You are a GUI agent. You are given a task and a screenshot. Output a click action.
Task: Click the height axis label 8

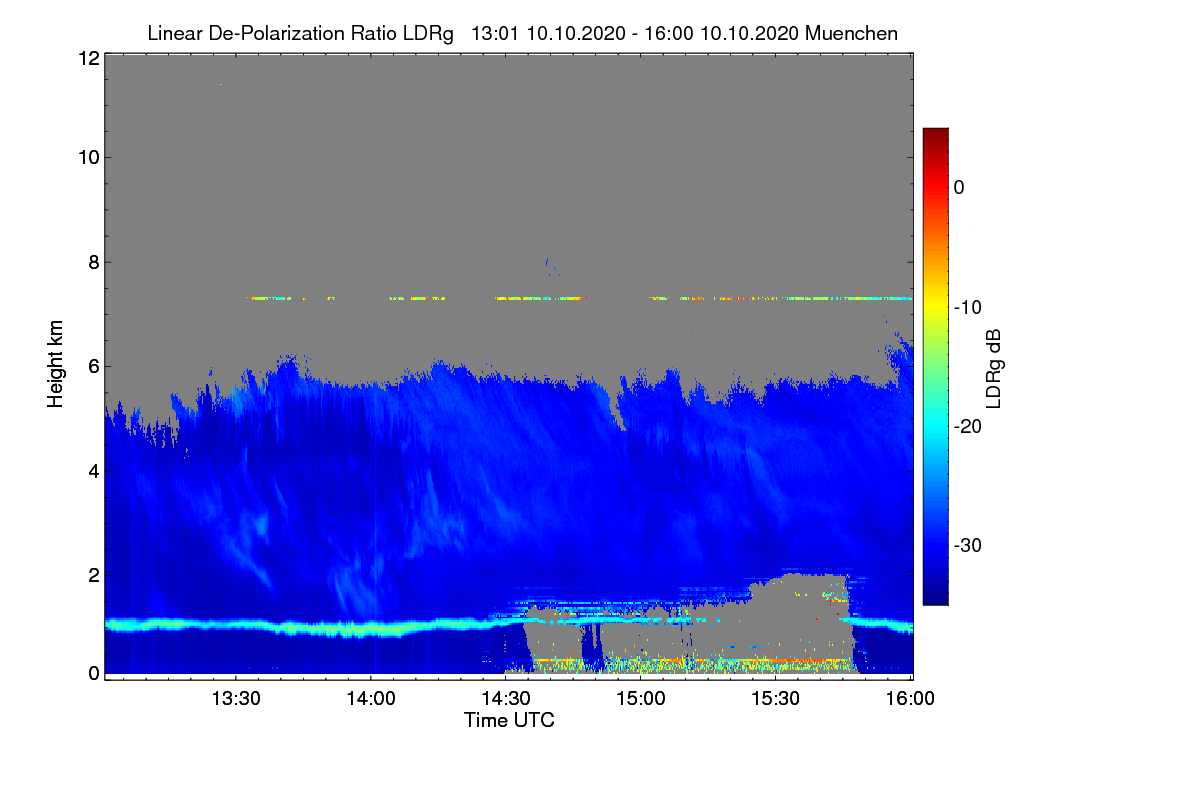(93, 262)
